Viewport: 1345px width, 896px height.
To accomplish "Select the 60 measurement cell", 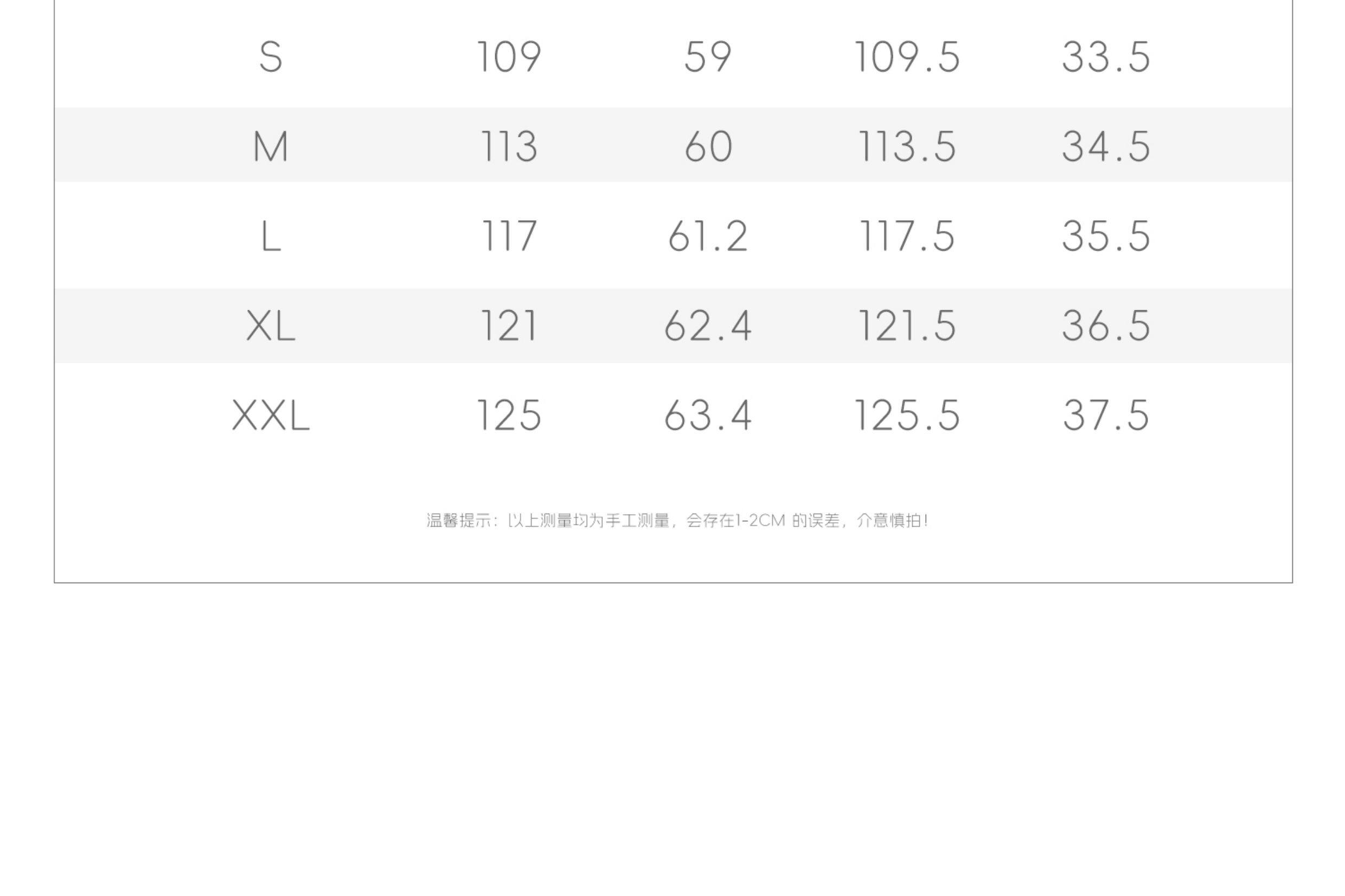I will click(x=707, y=146).
